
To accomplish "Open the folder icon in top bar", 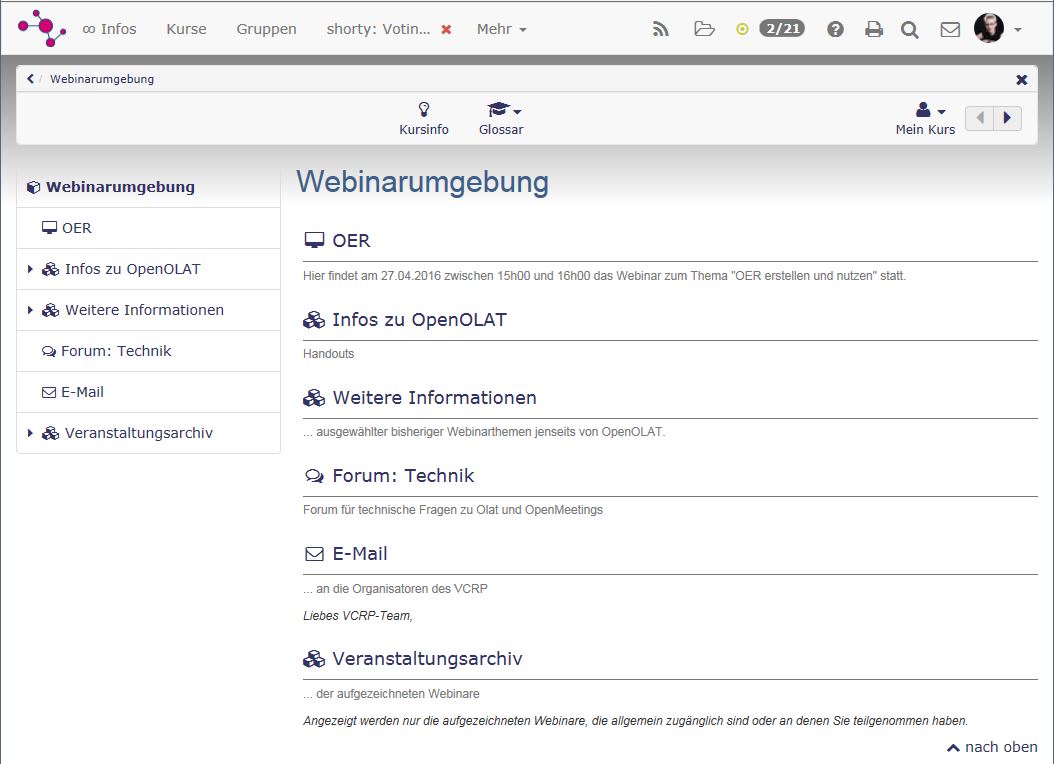I will coord(705,29).
